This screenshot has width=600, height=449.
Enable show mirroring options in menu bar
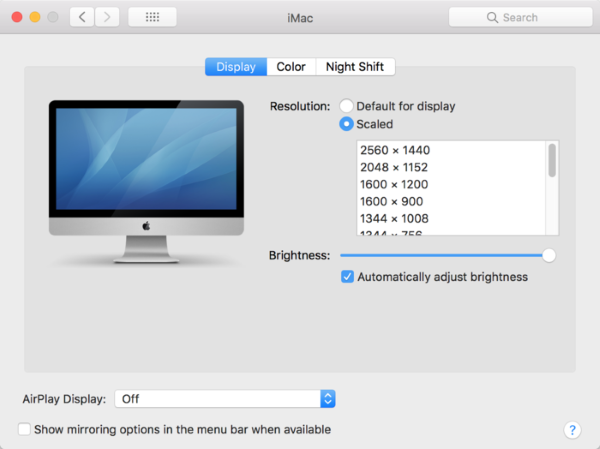24,430
